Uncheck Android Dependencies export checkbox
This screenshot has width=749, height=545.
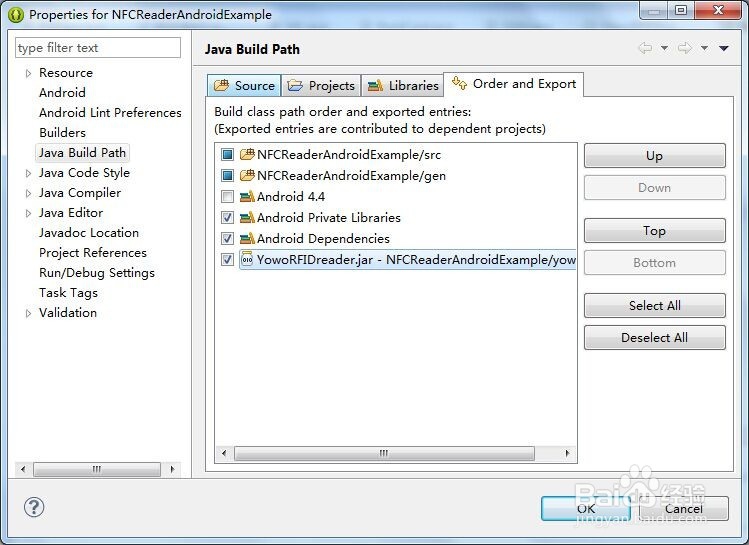pyautogui.click(x=227, y=238)
